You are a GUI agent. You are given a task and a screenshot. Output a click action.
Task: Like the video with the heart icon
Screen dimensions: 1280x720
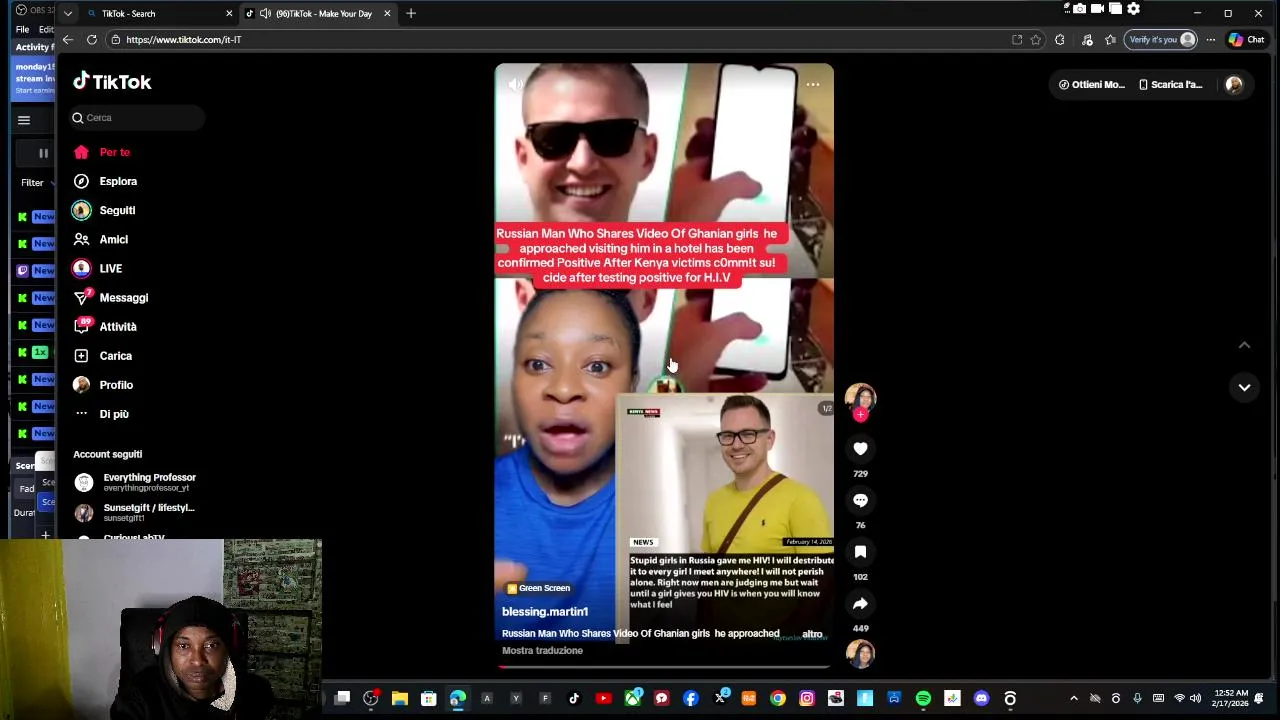(860, 449)
